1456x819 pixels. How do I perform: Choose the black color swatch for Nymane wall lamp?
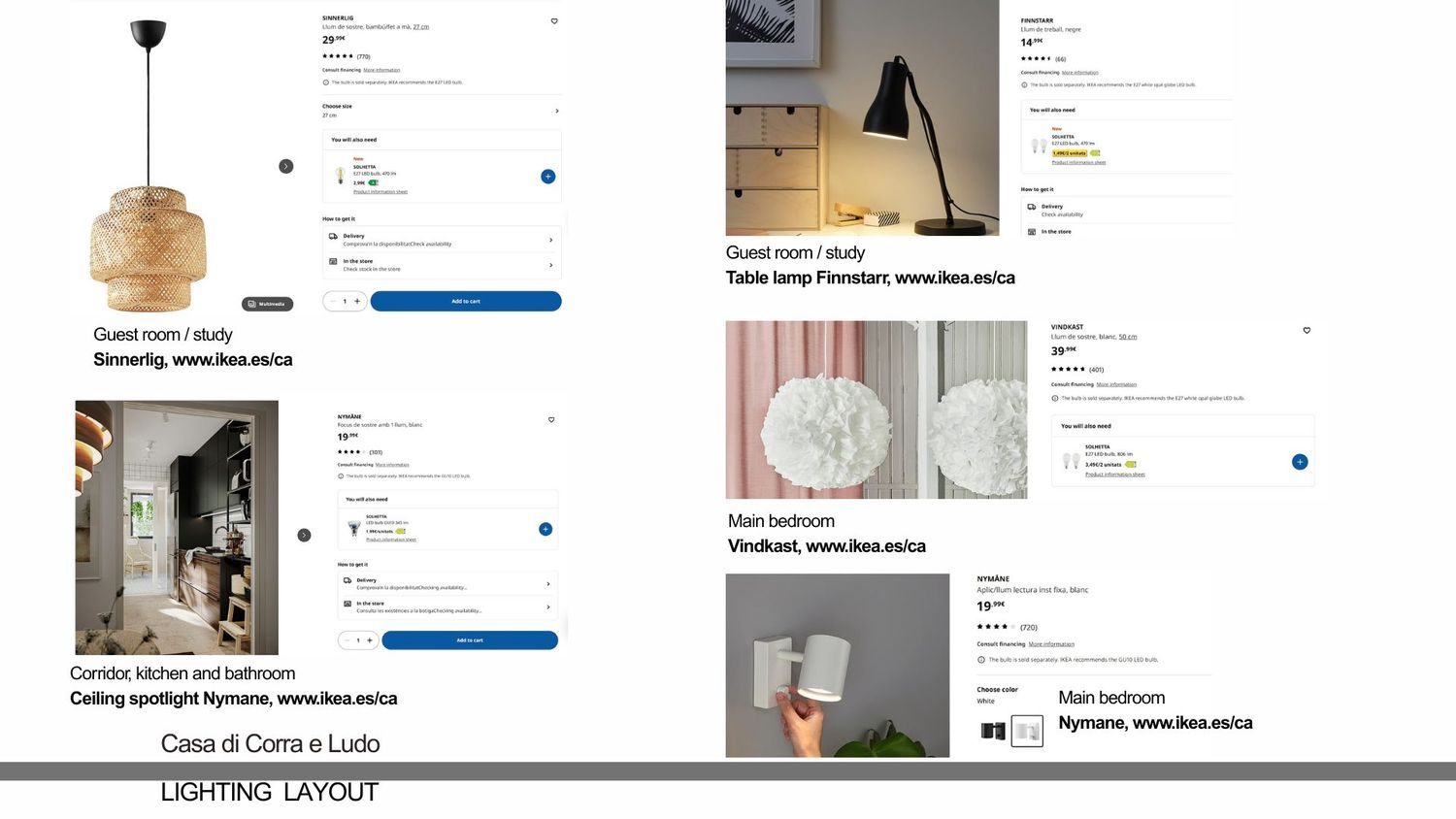[x=993, y=731]
